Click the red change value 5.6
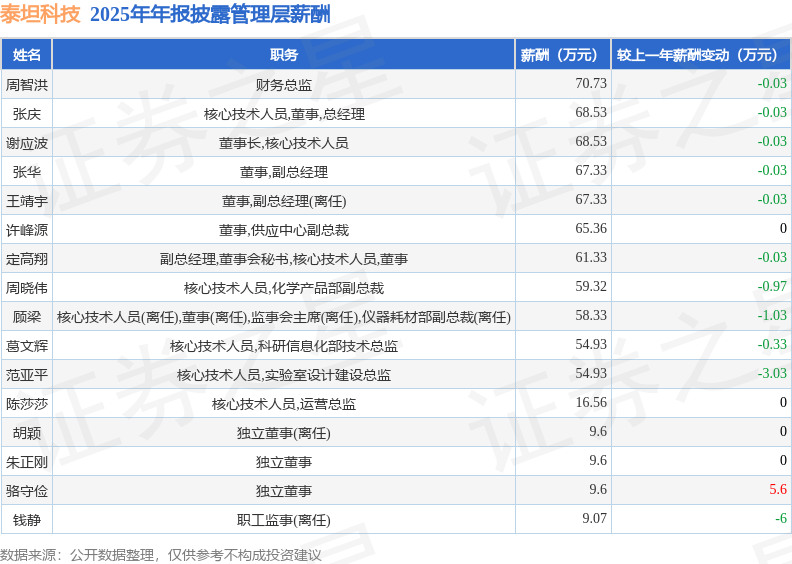This screenshot has height=564, width=792. (x=778, y=489)
